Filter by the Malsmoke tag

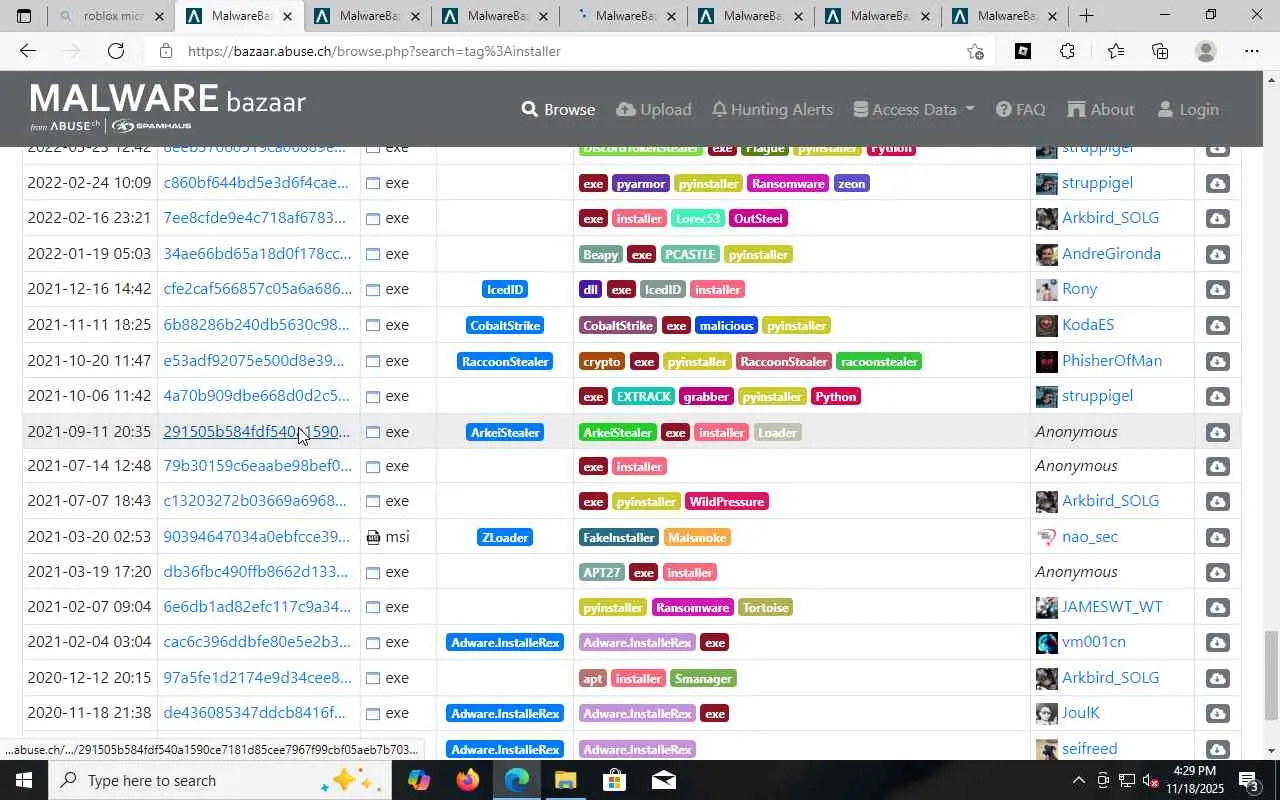pos(697,538)
